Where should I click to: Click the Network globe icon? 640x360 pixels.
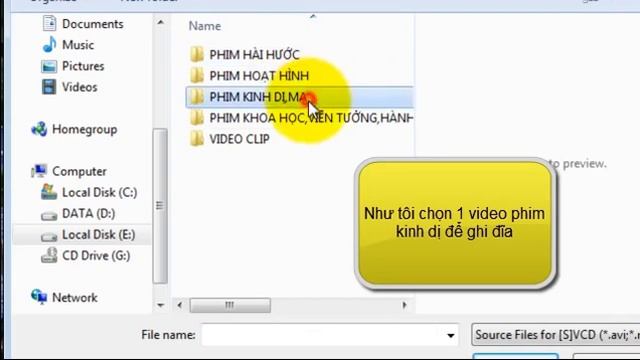39,297
